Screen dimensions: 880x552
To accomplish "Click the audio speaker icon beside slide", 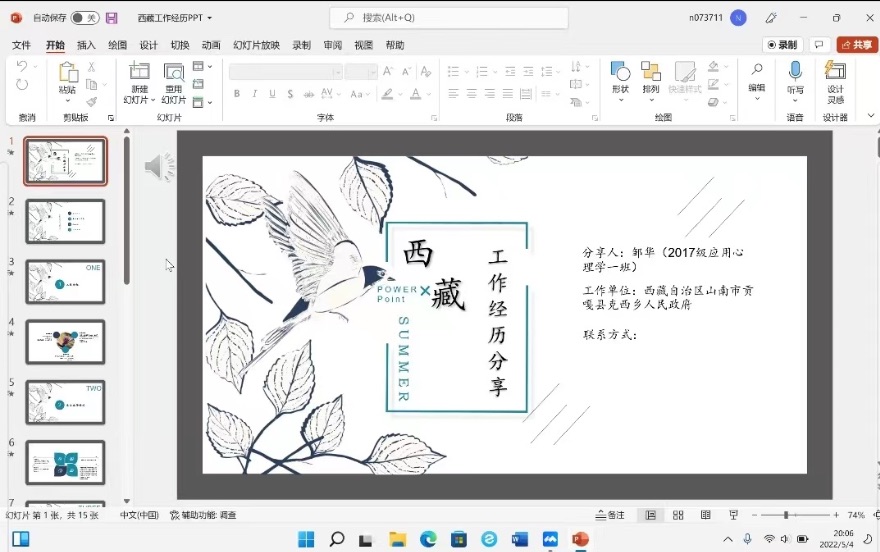I will tap(158, 167).
